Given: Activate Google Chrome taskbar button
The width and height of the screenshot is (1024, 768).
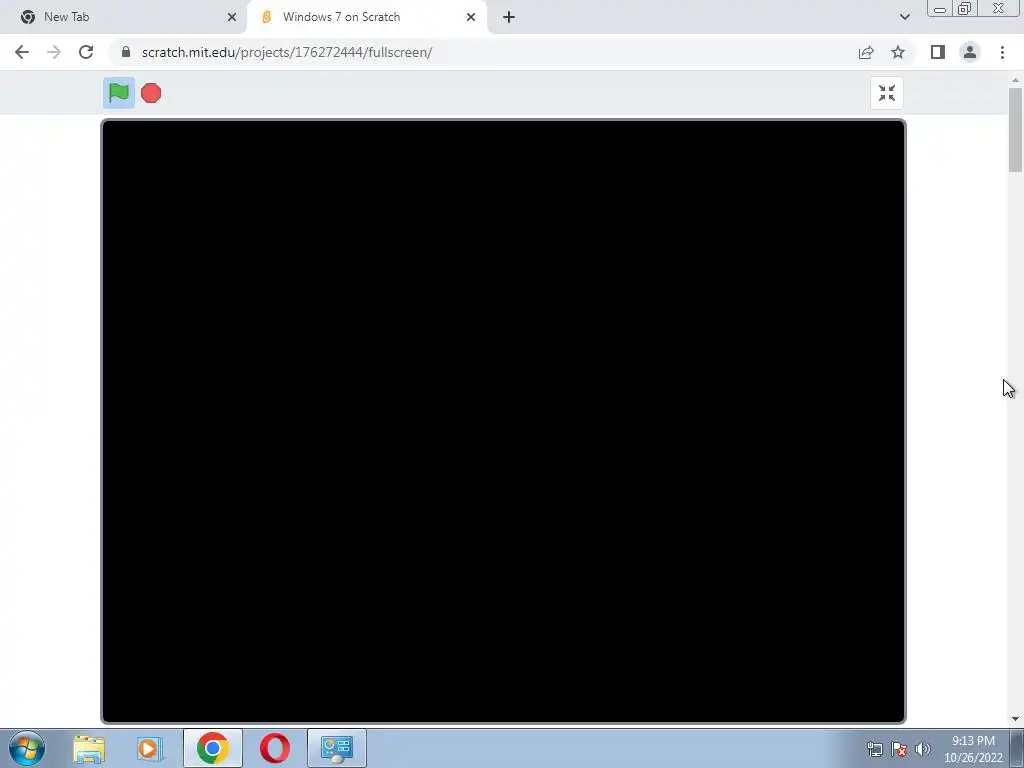Looking at the screenshot, I should click(x=213, y=748).
